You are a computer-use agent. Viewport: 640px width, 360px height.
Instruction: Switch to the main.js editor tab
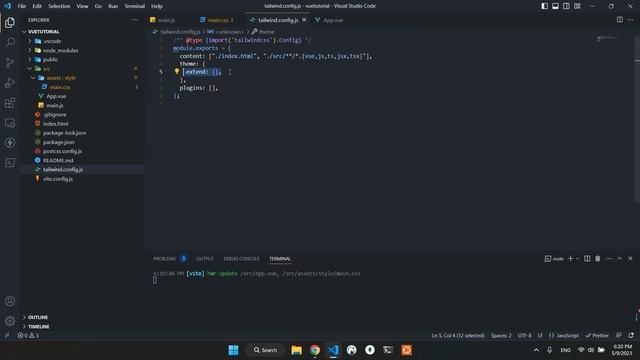(167, 20)
